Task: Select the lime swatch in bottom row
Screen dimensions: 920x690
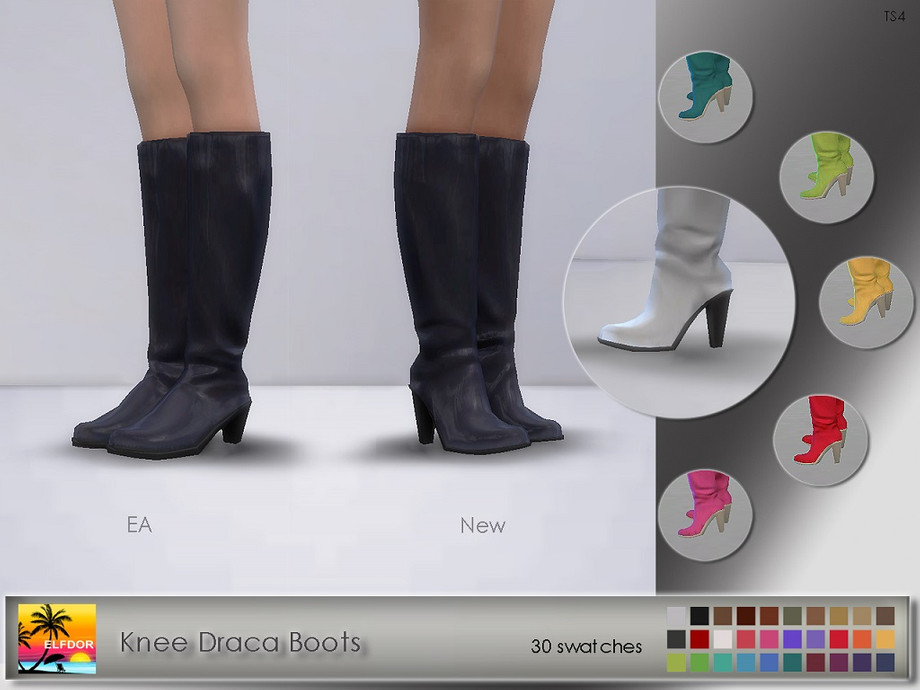Action: tap(677, 662)
